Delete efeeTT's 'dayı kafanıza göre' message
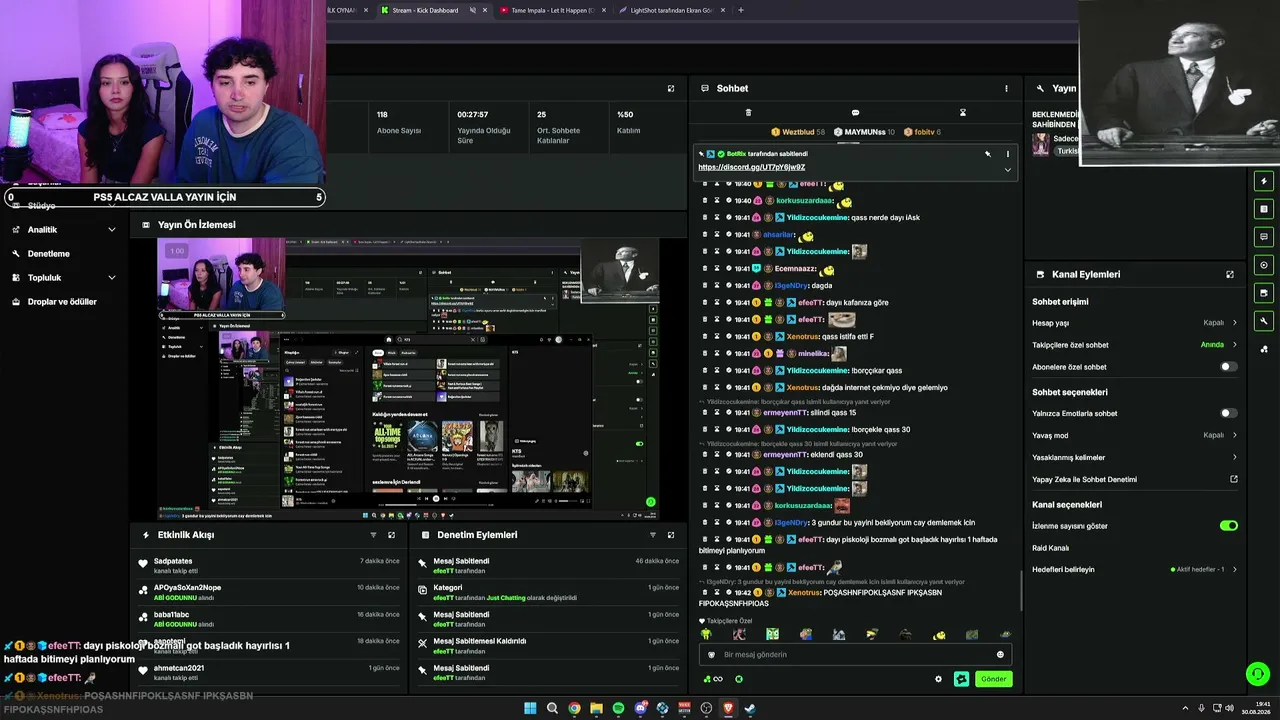The image size is (1280, 720). (705, 302)
